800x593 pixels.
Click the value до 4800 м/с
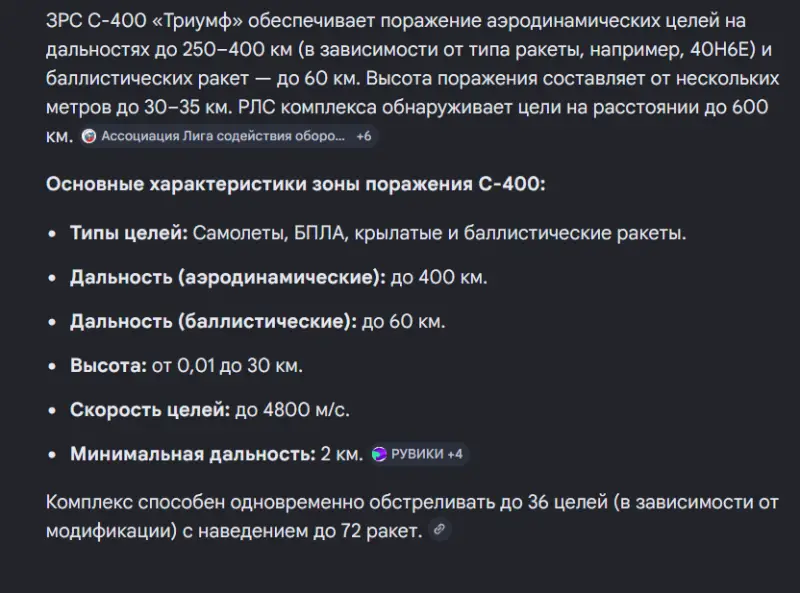pos(293,409)
